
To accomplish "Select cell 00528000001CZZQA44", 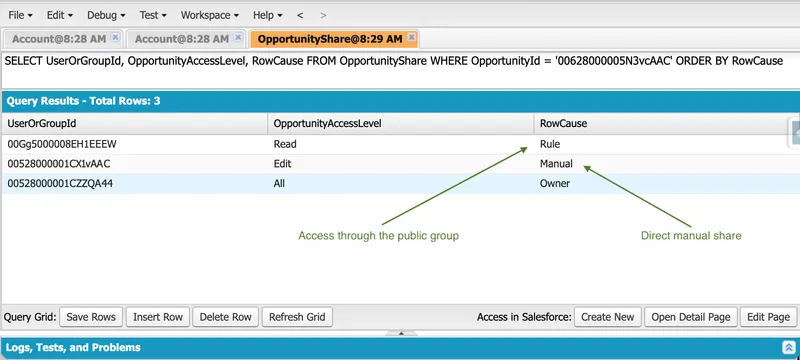I will click(134, 184).
